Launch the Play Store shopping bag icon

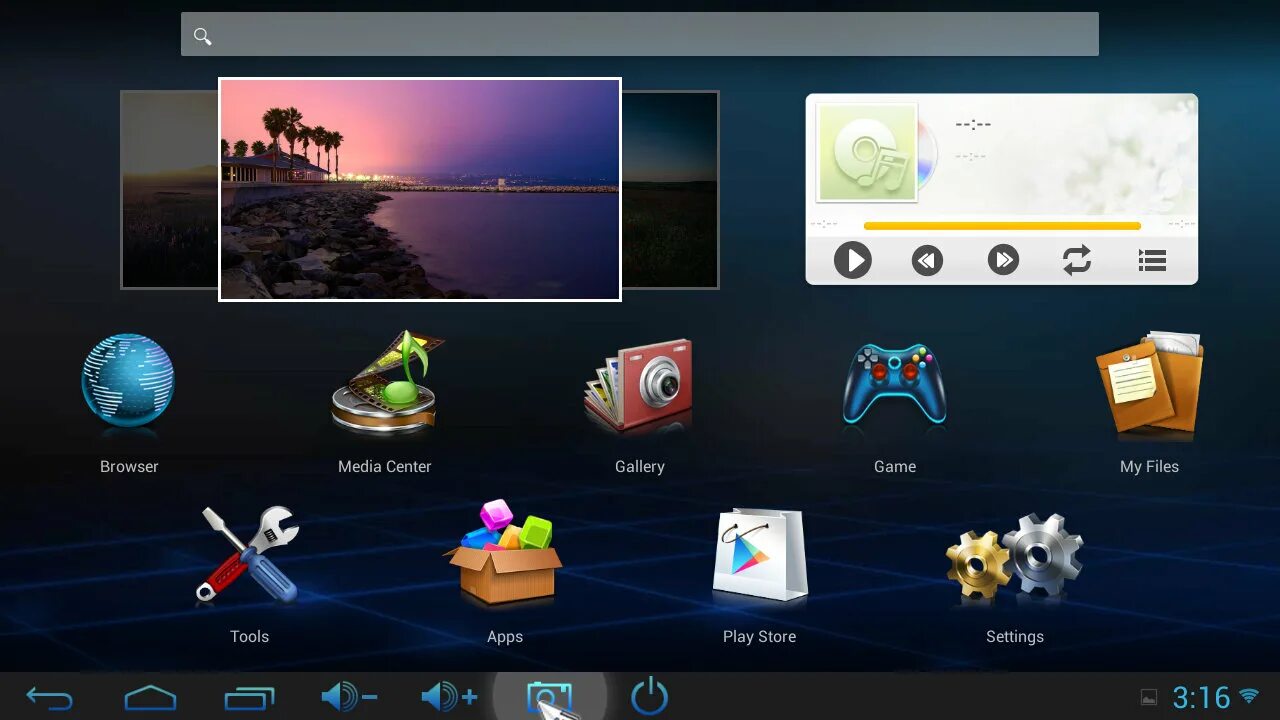(760, 555)
